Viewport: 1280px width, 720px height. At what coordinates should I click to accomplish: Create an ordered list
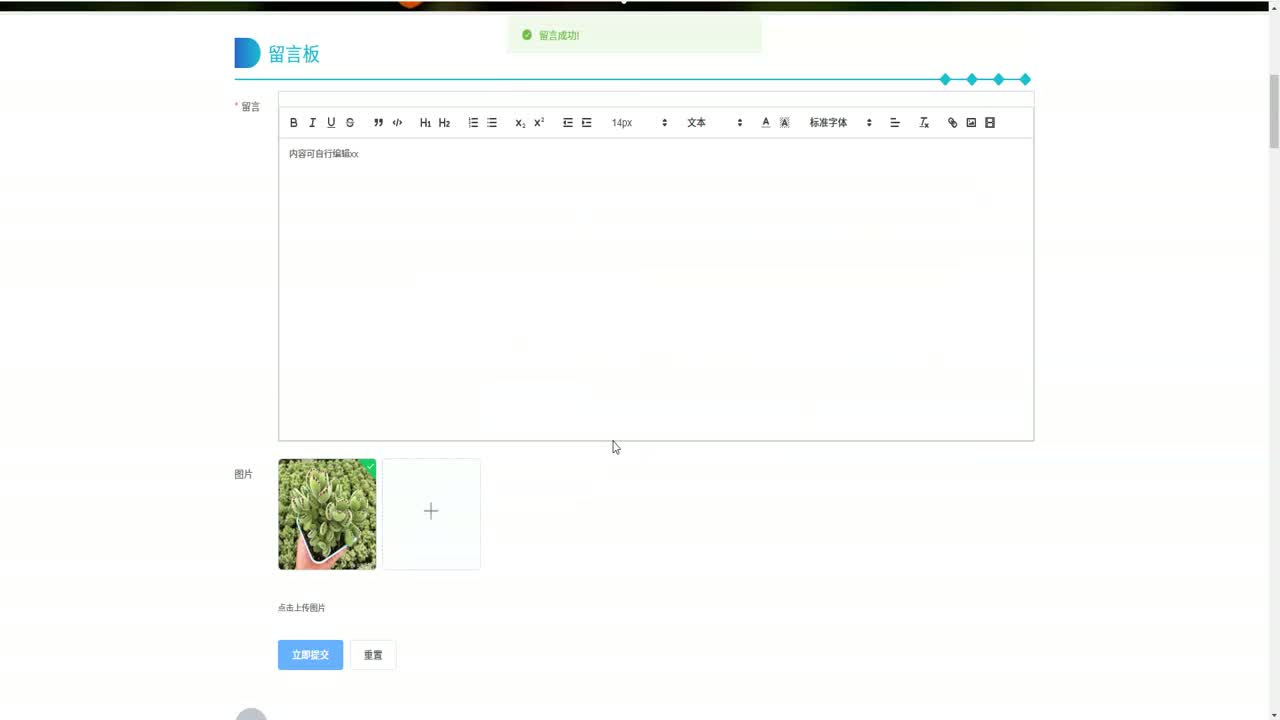pos(473,123)
